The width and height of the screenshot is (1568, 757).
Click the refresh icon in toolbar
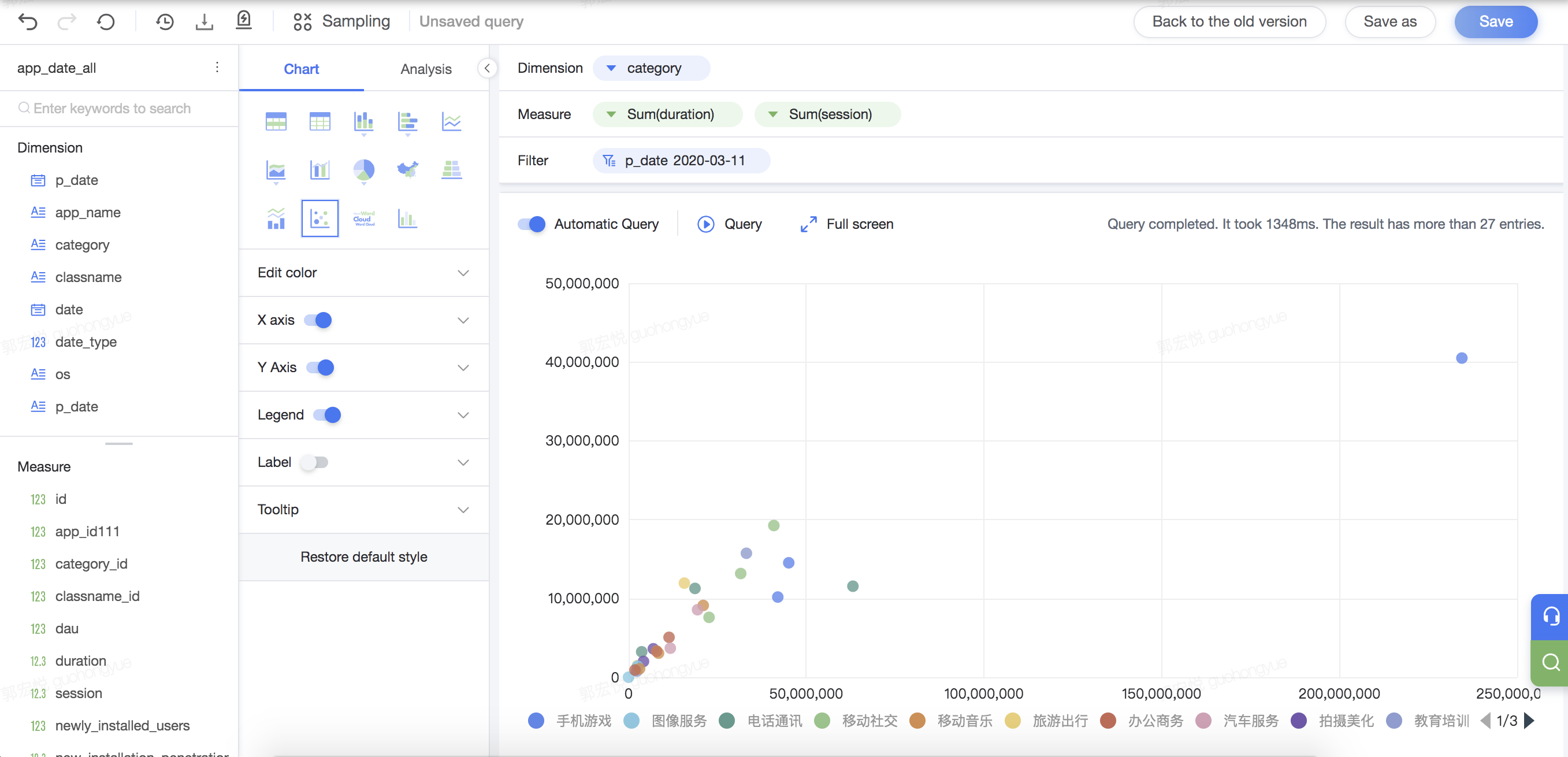coord(106,22)
